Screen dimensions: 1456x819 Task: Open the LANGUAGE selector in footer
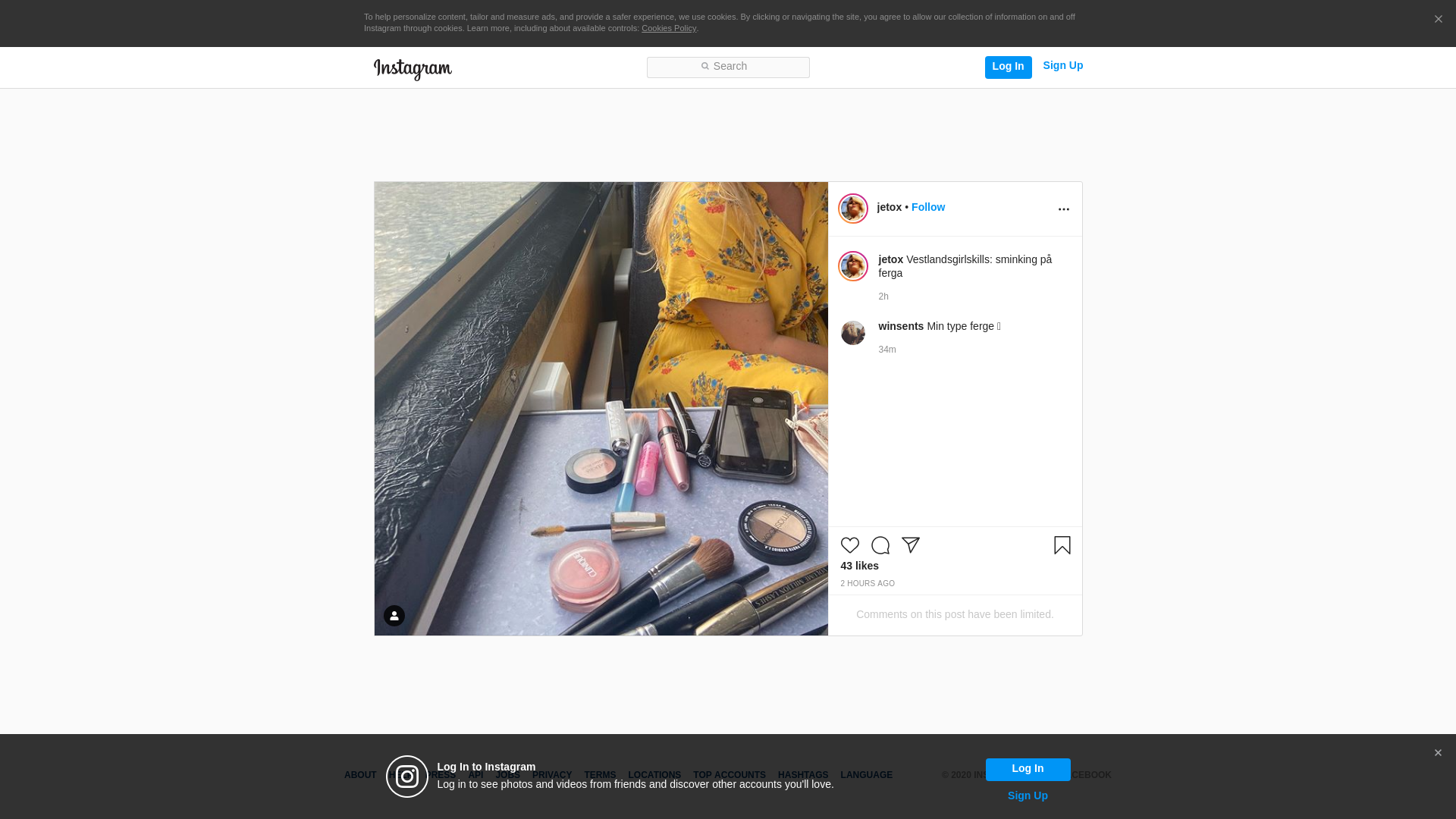[866, 775]
